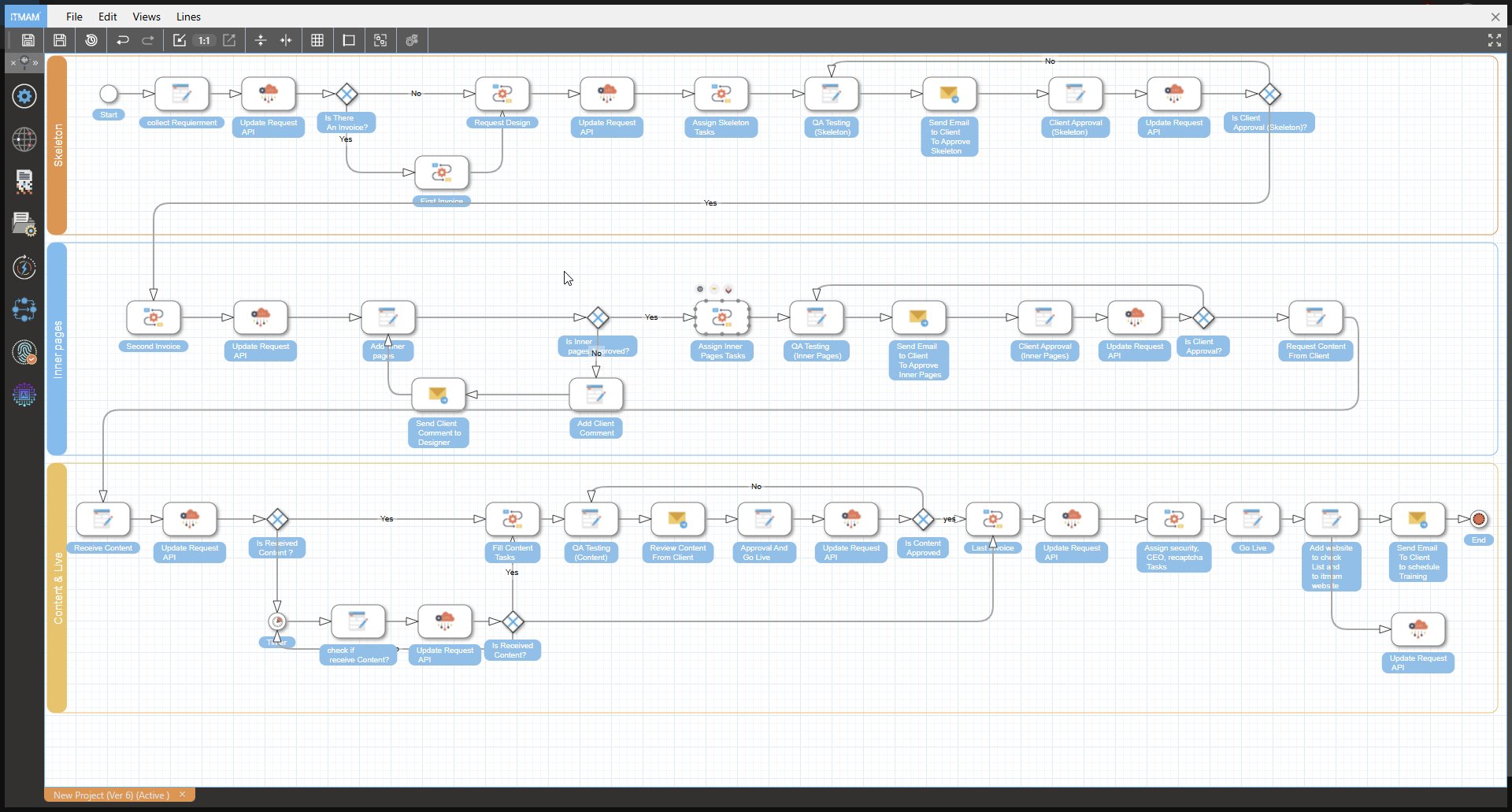
Task: Toggle the grid display icon
Action: click(317, 40)
